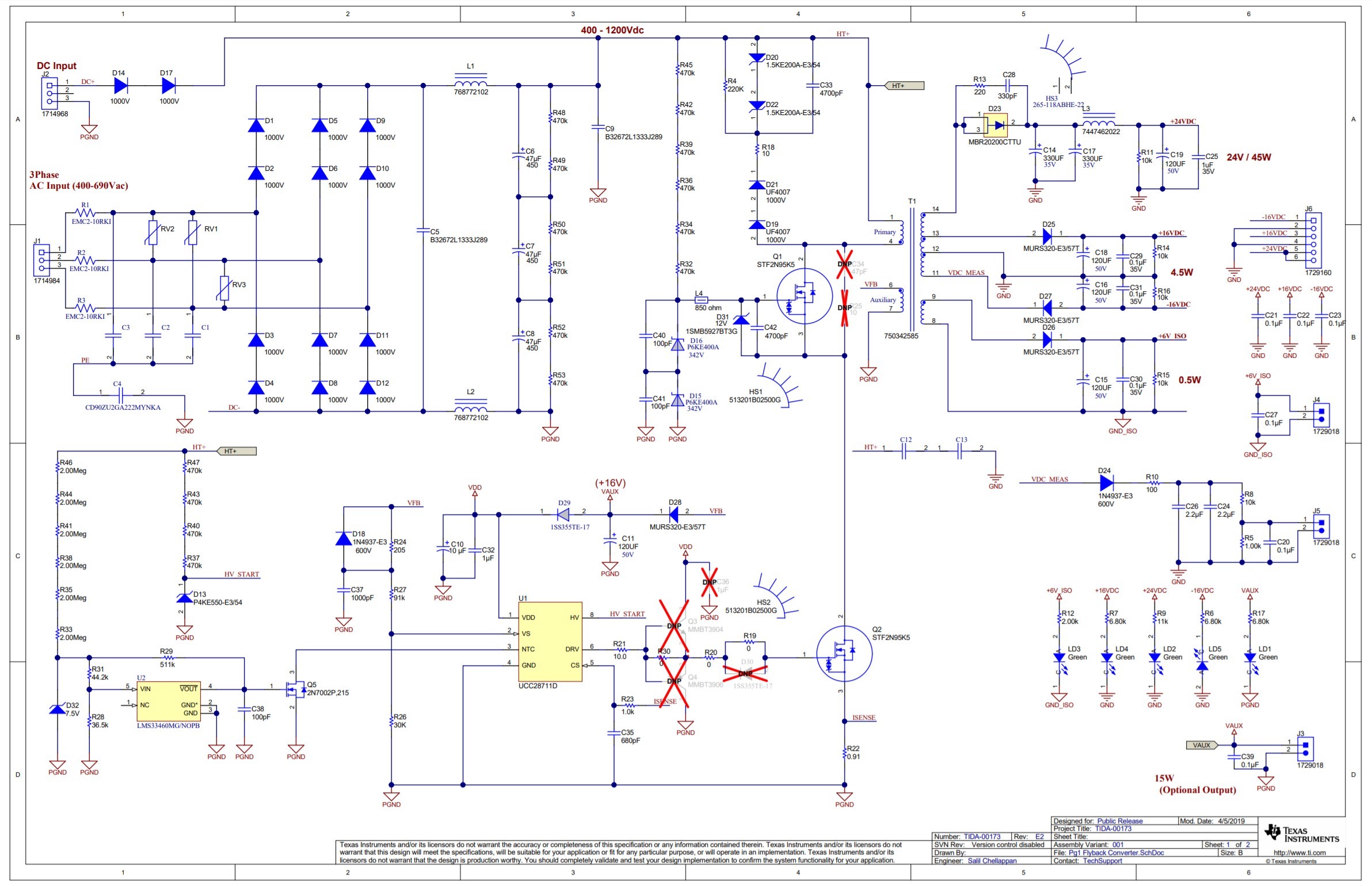The height and width of the screenshot is (886, 1372).
Task: Open the TechSupport contact link
Action: point(1102,861)
